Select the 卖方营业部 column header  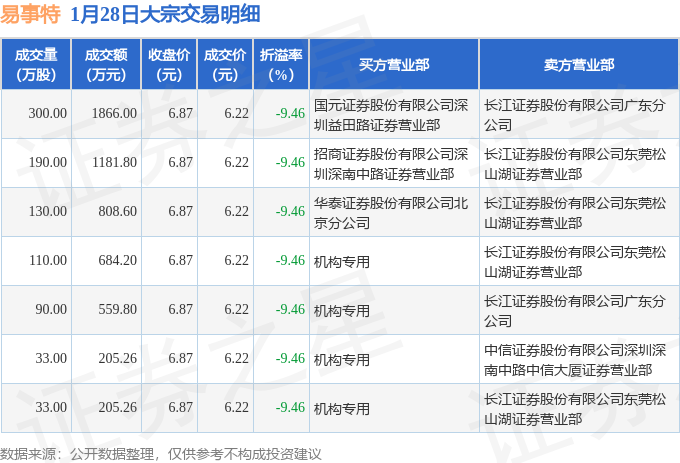tap(579, 65)
